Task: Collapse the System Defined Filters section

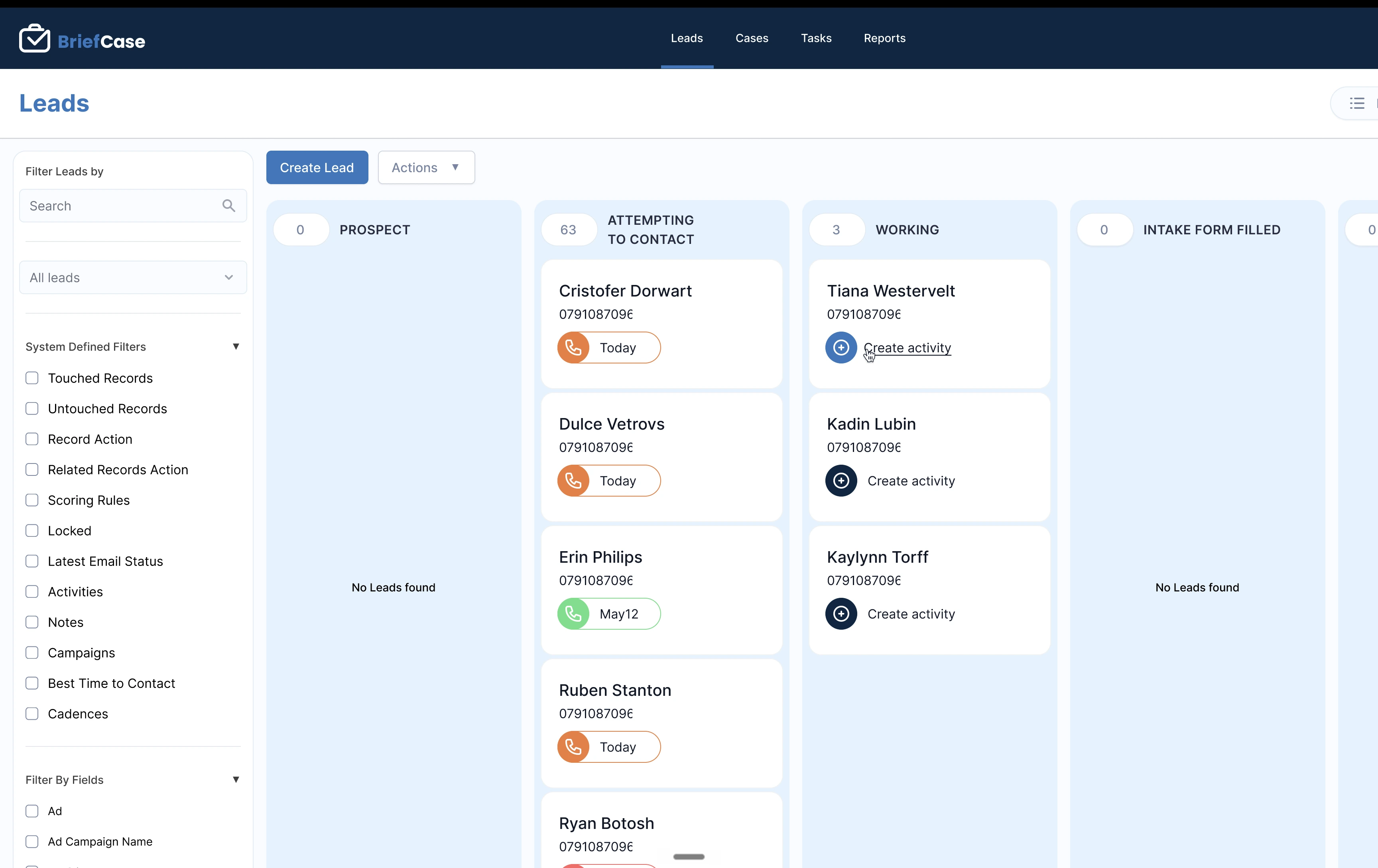Action: (x=236, y=346)
